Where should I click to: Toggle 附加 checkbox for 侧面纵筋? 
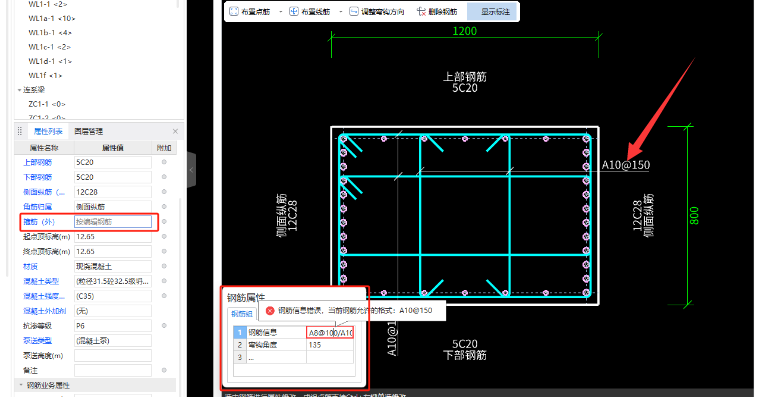coord(164,192)
